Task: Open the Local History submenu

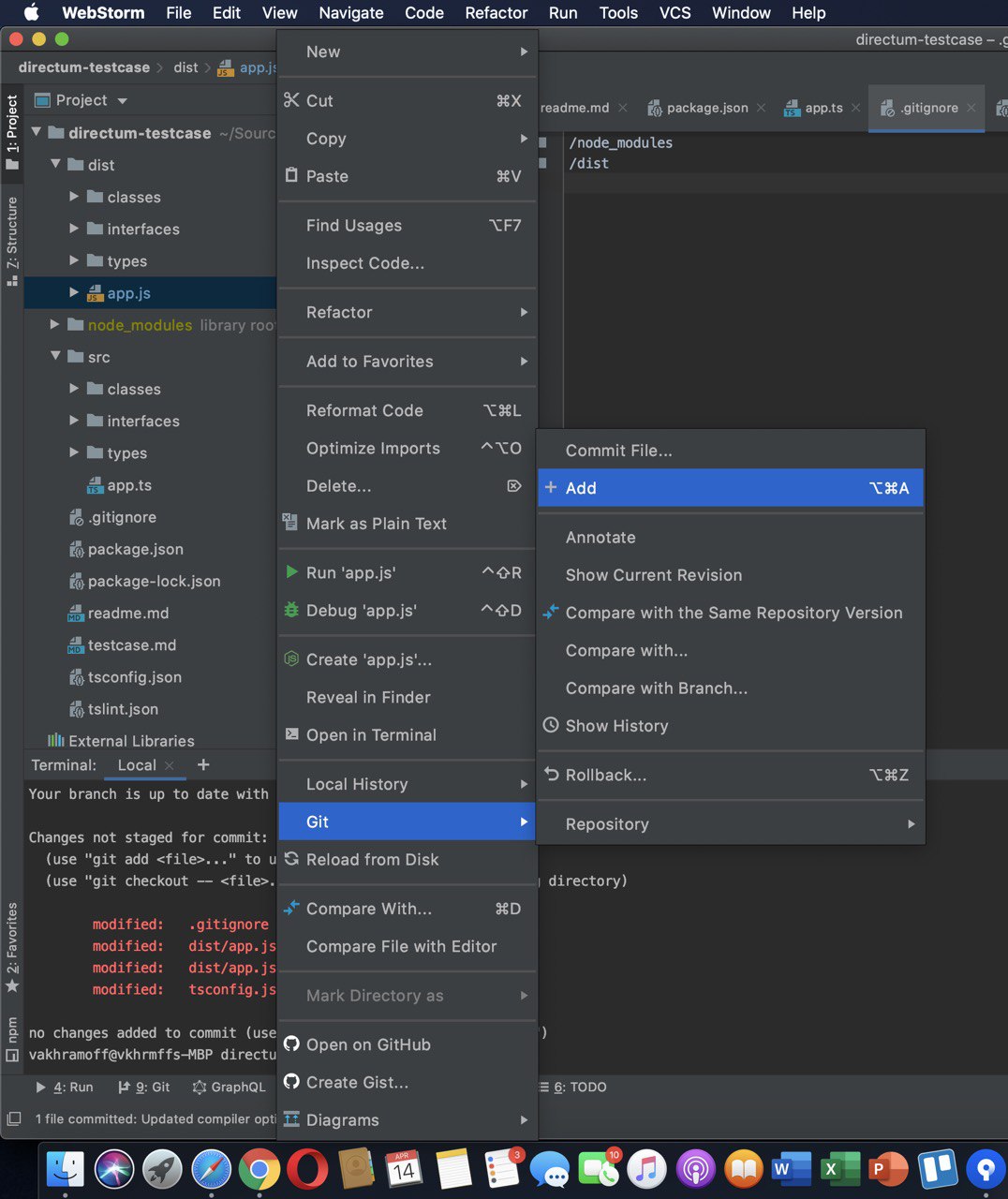Action: pyautogui.click(x=408, y=784)
